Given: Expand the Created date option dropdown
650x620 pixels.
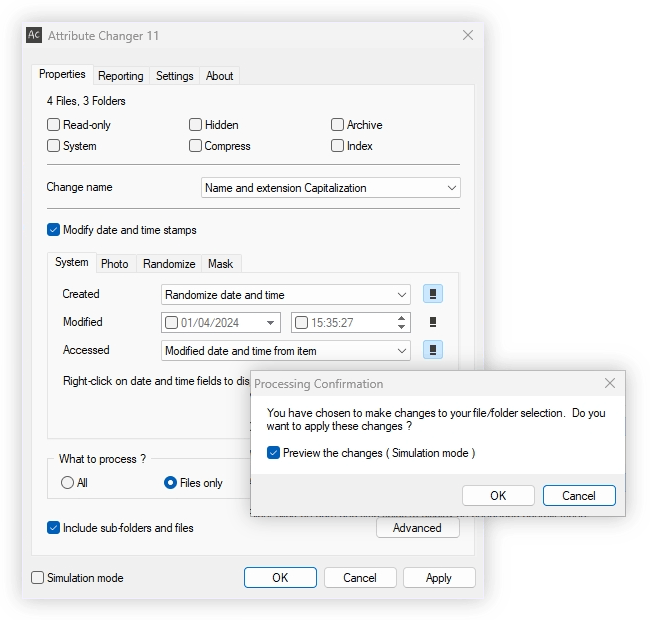Looking at the screenshot, I should tap(286, 295).
